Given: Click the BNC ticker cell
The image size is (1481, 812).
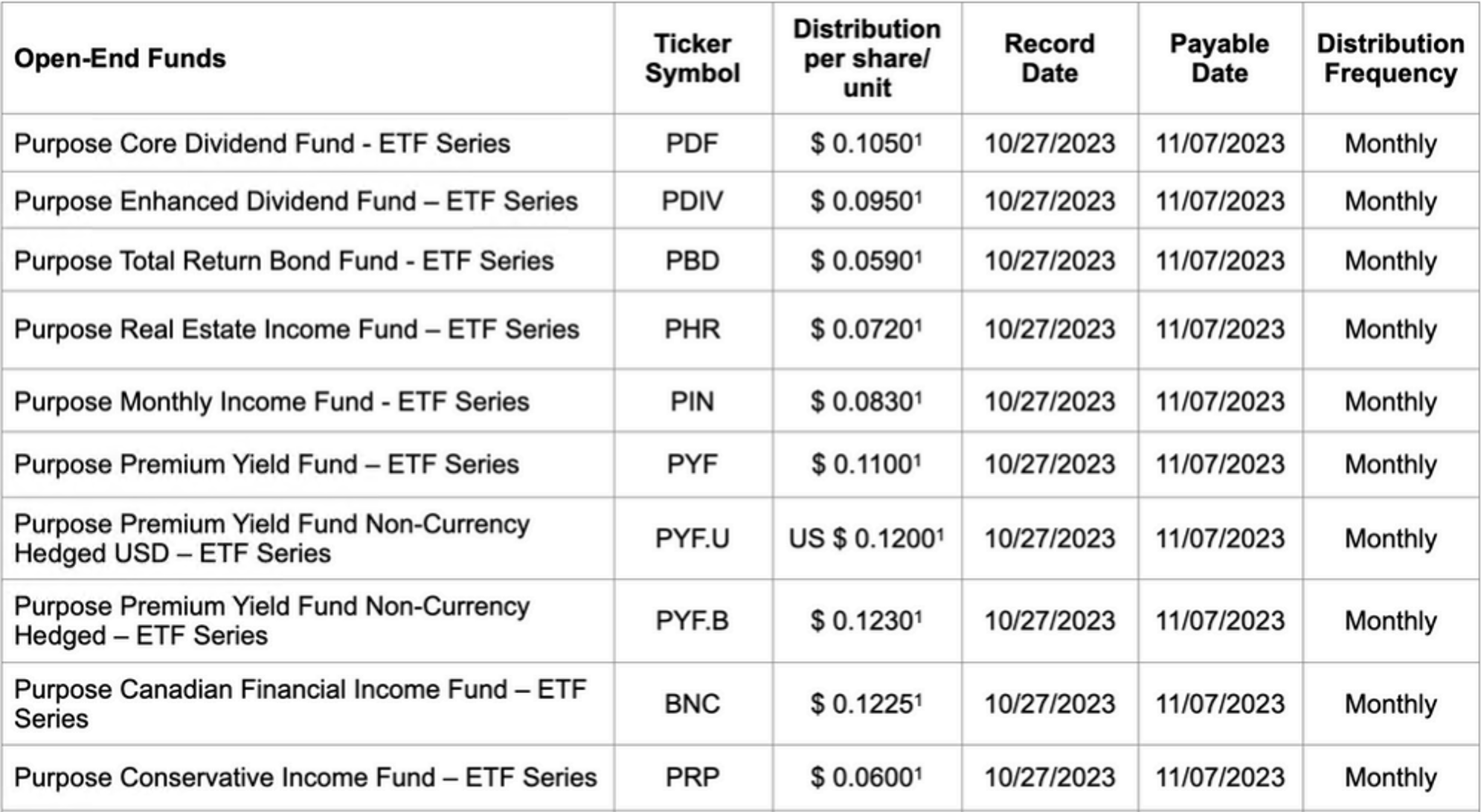Looking at the screenshot, I should pos(692,704).
